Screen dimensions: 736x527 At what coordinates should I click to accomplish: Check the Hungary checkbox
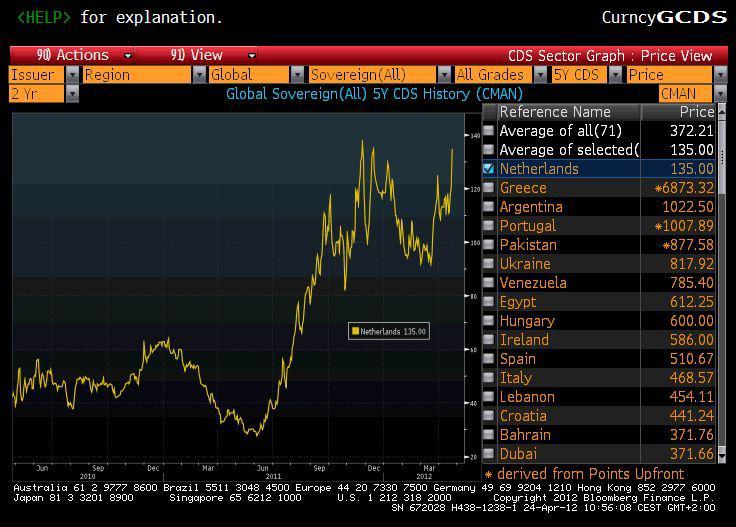[489, 321]
